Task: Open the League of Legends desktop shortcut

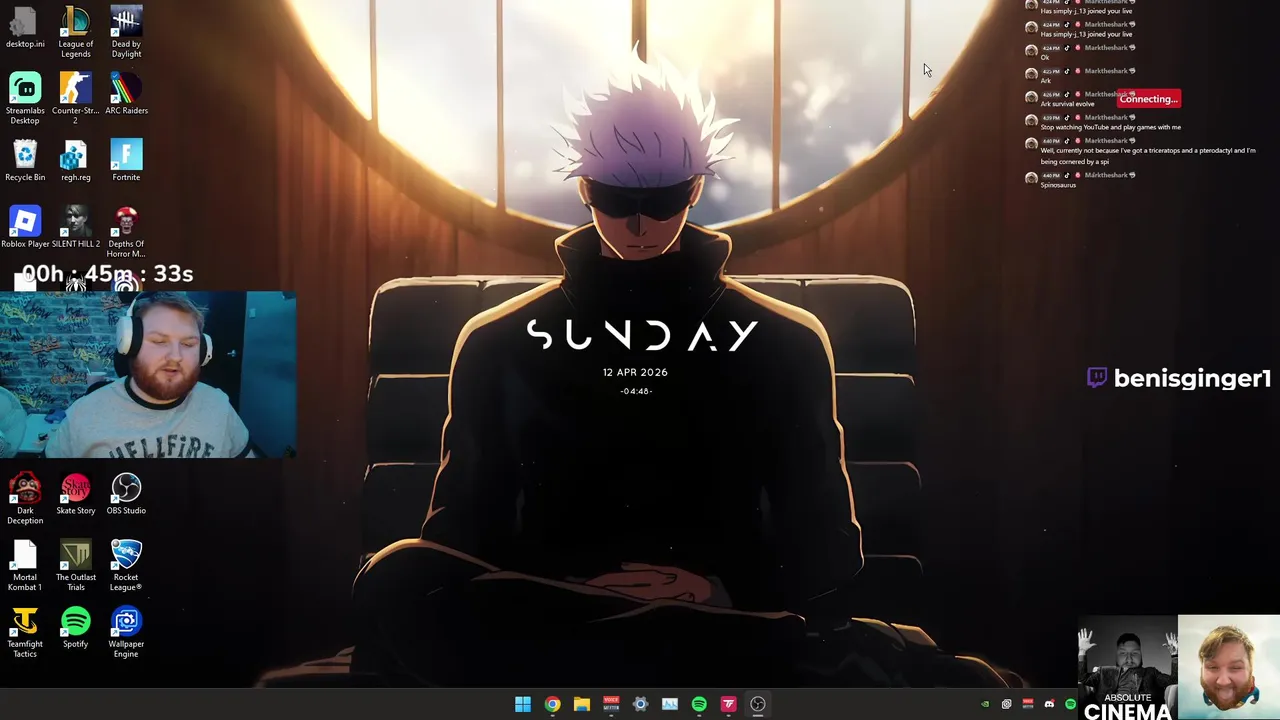Action: [x=75, y=32]
